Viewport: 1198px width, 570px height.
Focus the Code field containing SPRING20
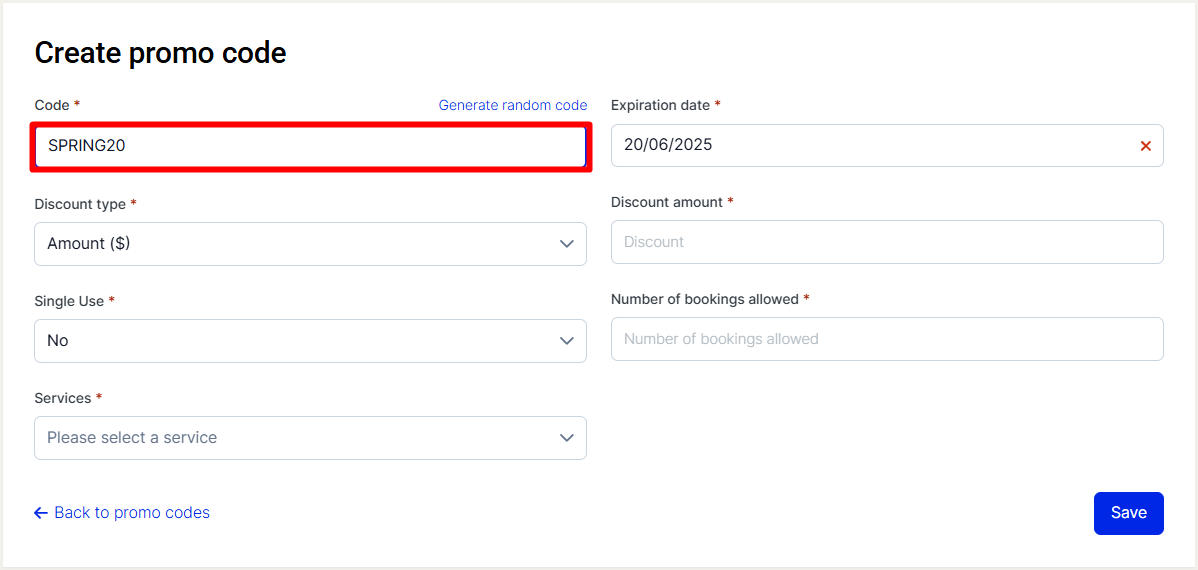click(x=310, y=146)
